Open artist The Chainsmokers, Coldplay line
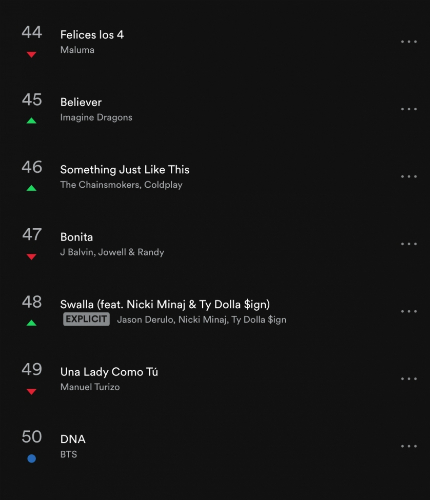Viewport: 430px width, 500px height. tap(121, 185)
